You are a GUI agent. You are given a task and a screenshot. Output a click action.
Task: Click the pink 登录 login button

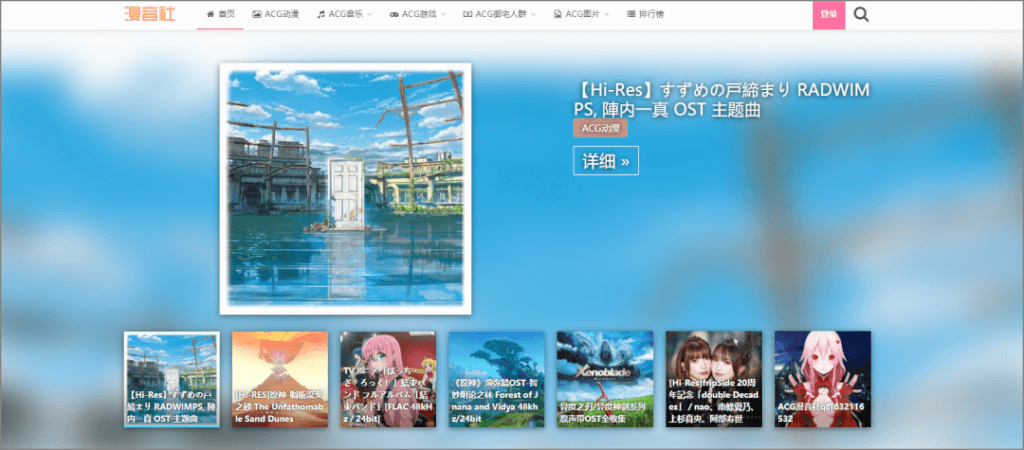[829, 15]
